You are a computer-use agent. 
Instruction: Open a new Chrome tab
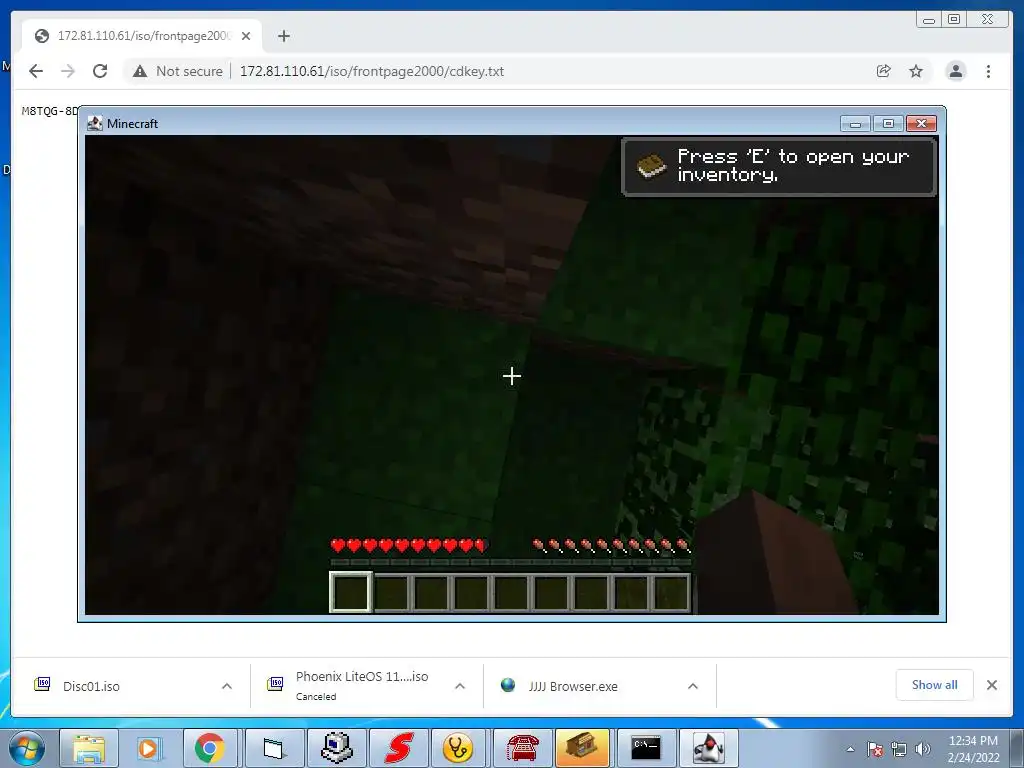[x=283, y=36]
